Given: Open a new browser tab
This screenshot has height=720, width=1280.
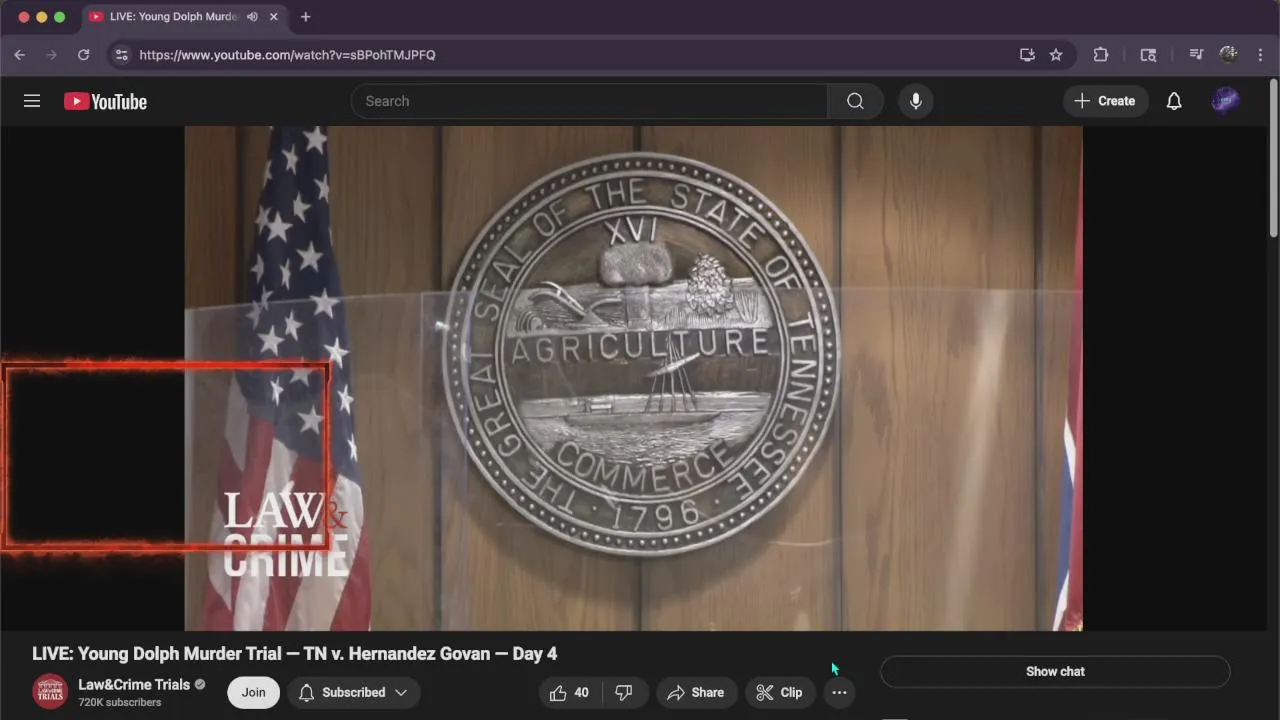Looking at the screenshot, I should click(x=306, y=17).
